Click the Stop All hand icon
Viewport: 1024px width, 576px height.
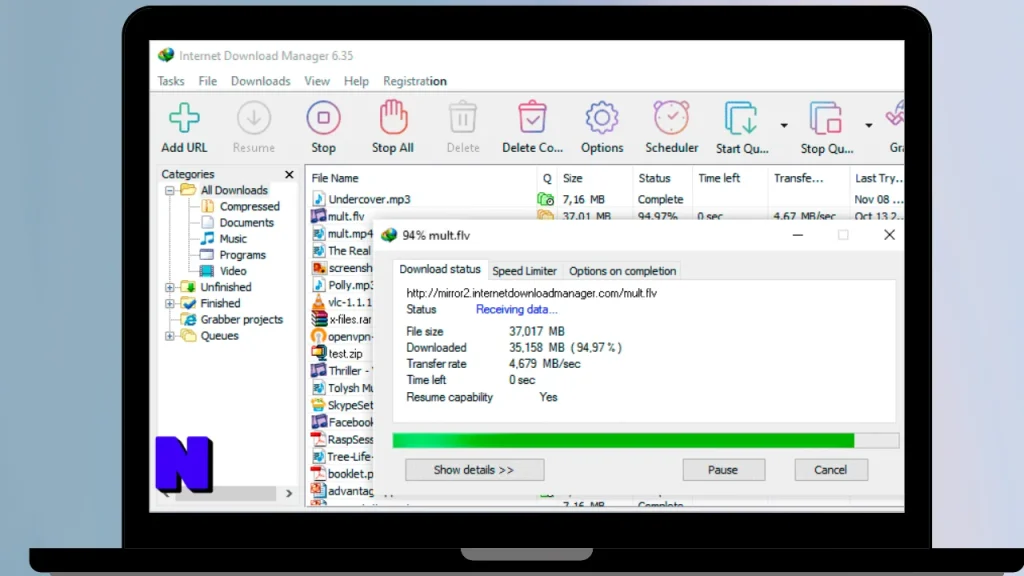point(393,117)
